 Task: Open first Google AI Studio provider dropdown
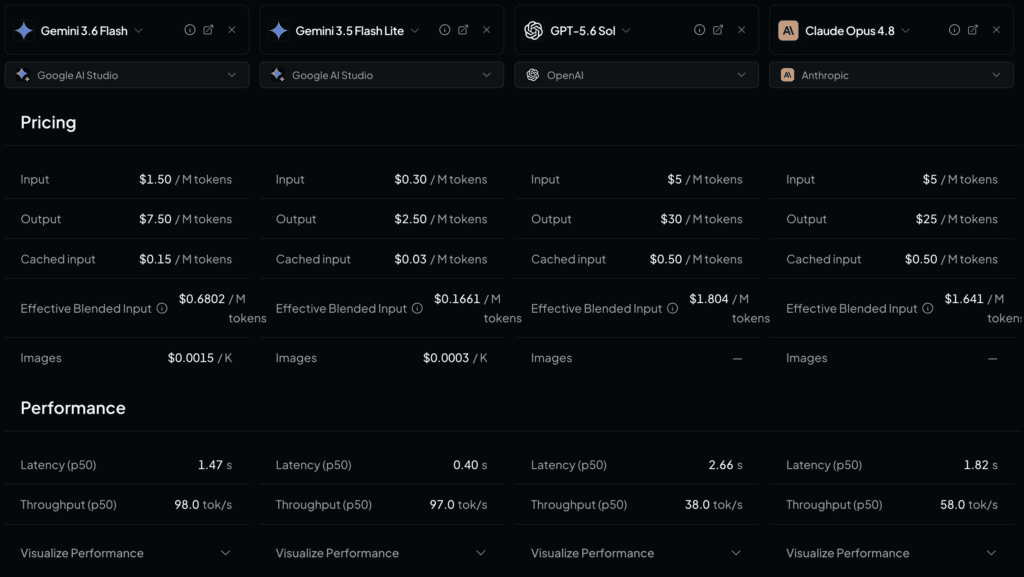pos(127,75)
